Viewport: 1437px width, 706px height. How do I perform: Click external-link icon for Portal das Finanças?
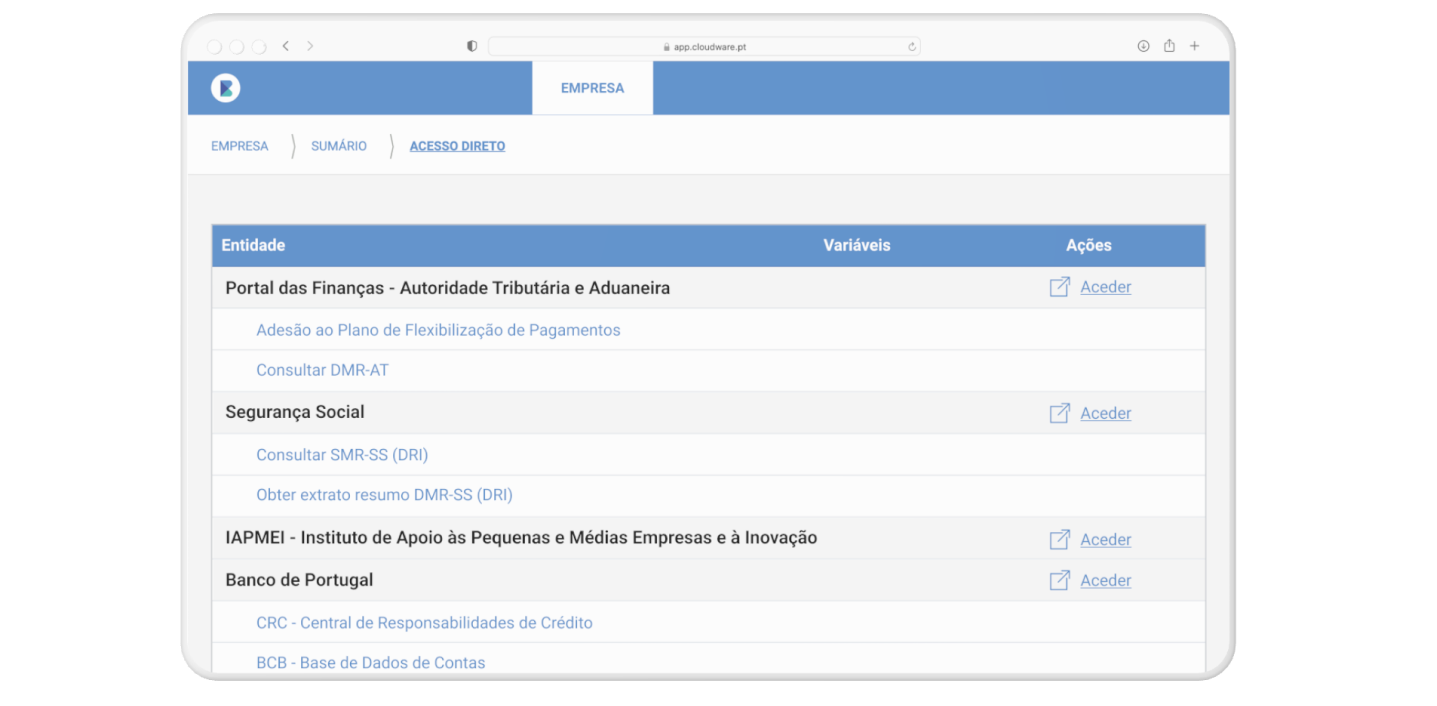click(1060, 287)
